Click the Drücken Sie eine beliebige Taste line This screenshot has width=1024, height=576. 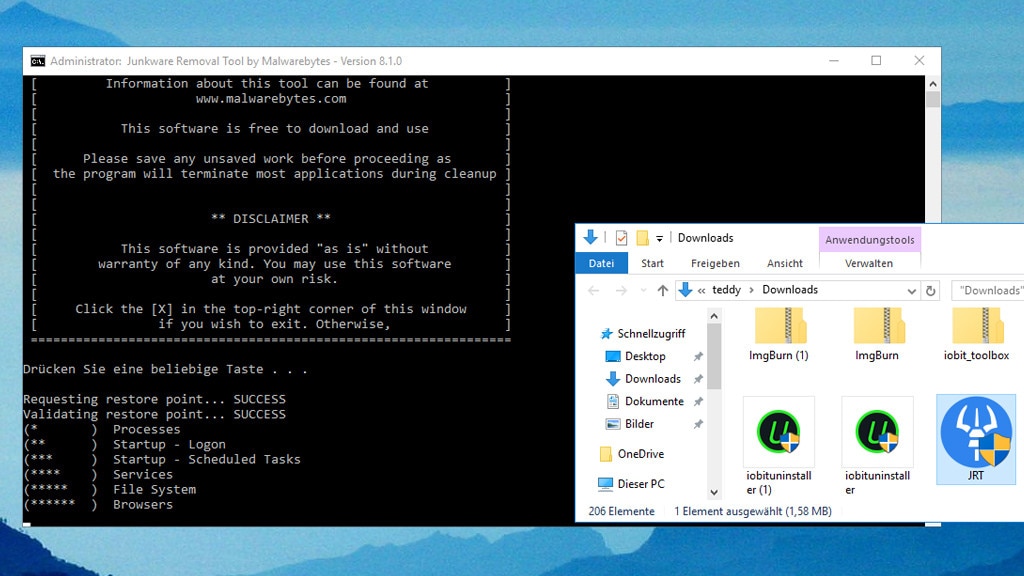point(165,370)
